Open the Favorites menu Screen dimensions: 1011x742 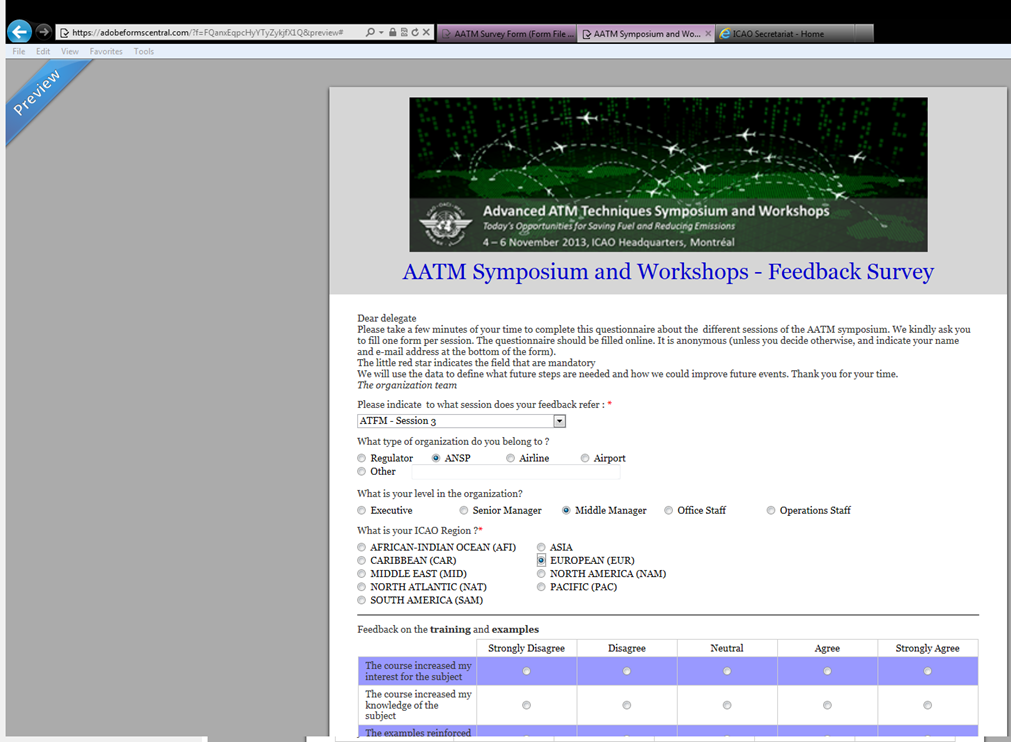coord(106,51)
